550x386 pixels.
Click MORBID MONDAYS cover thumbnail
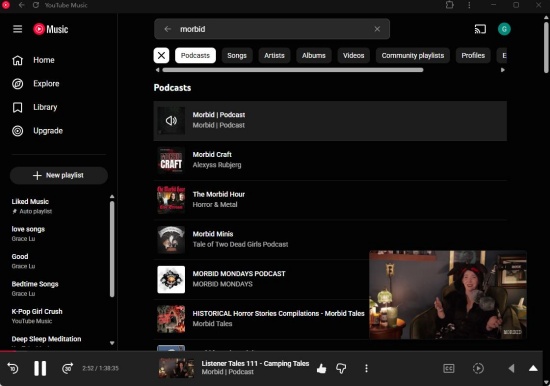[171, 279]
